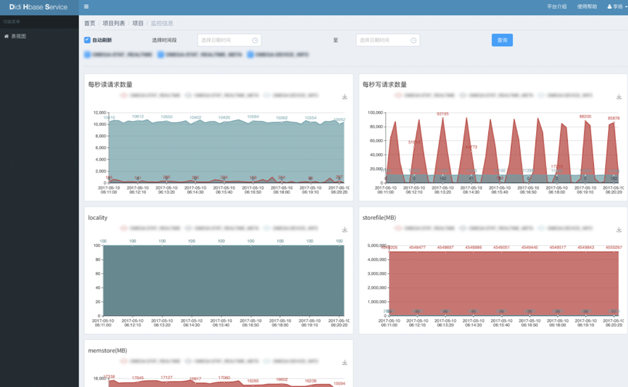Go to 首页 in the breadcrumb

(x=90, y=23)
